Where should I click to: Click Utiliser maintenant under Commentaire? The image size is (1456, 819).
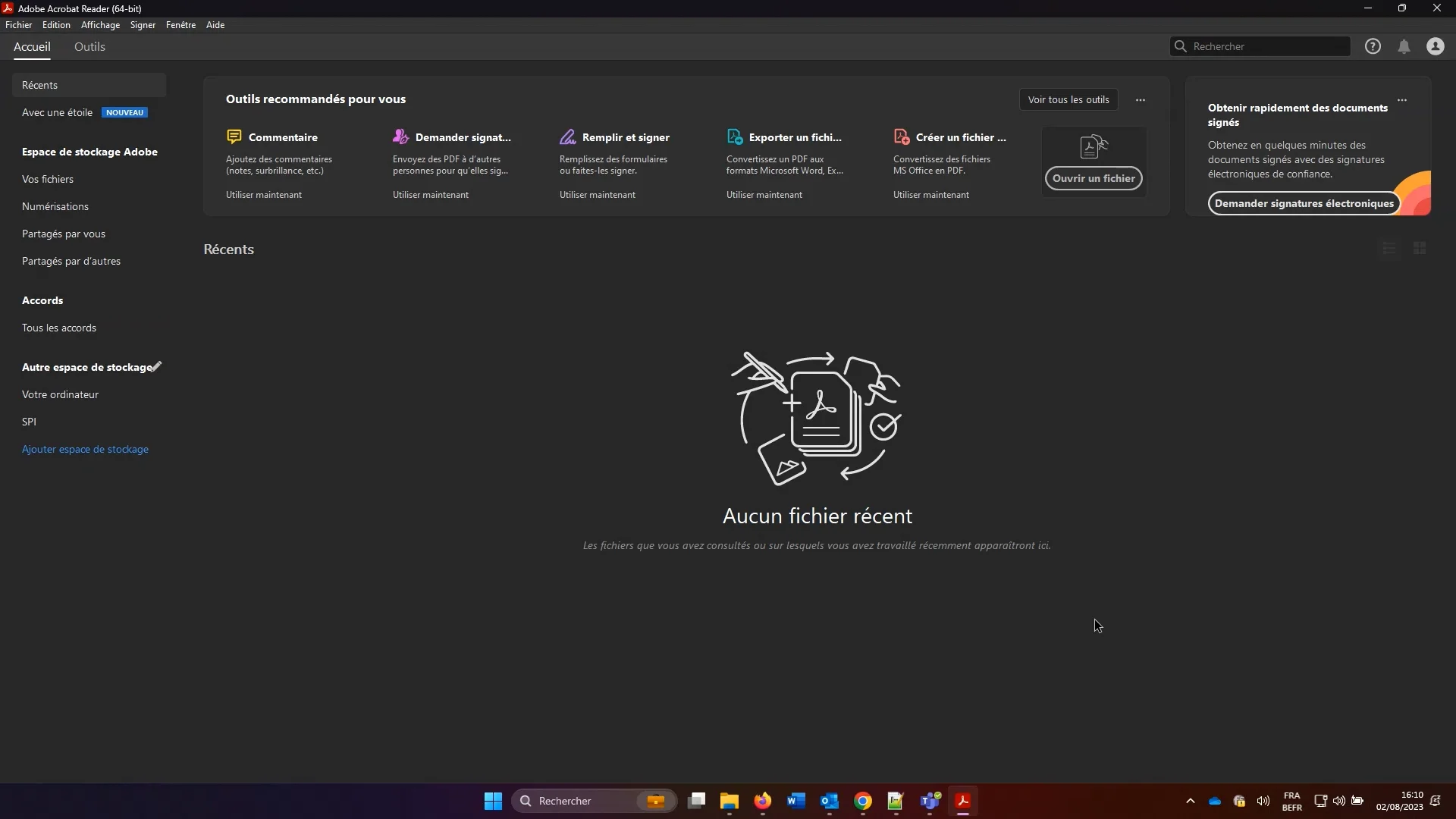(x=264, y=195)
